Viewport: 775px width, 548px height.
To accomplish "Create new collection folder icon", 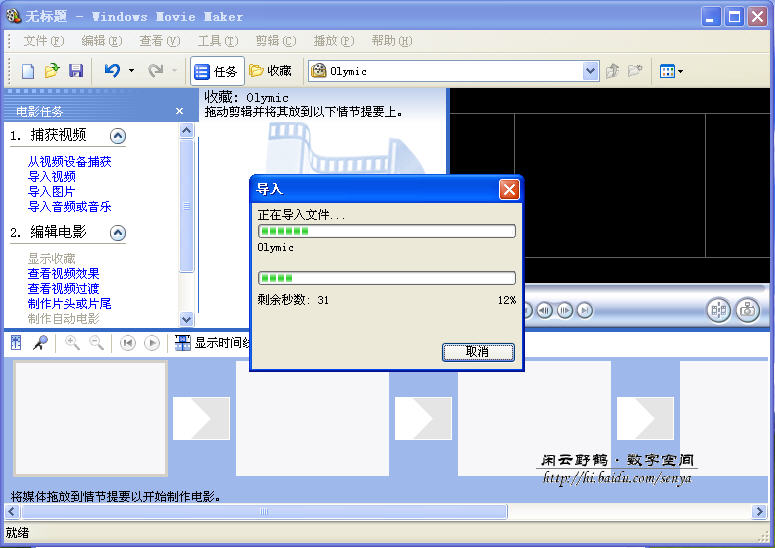I will [635, 71].
